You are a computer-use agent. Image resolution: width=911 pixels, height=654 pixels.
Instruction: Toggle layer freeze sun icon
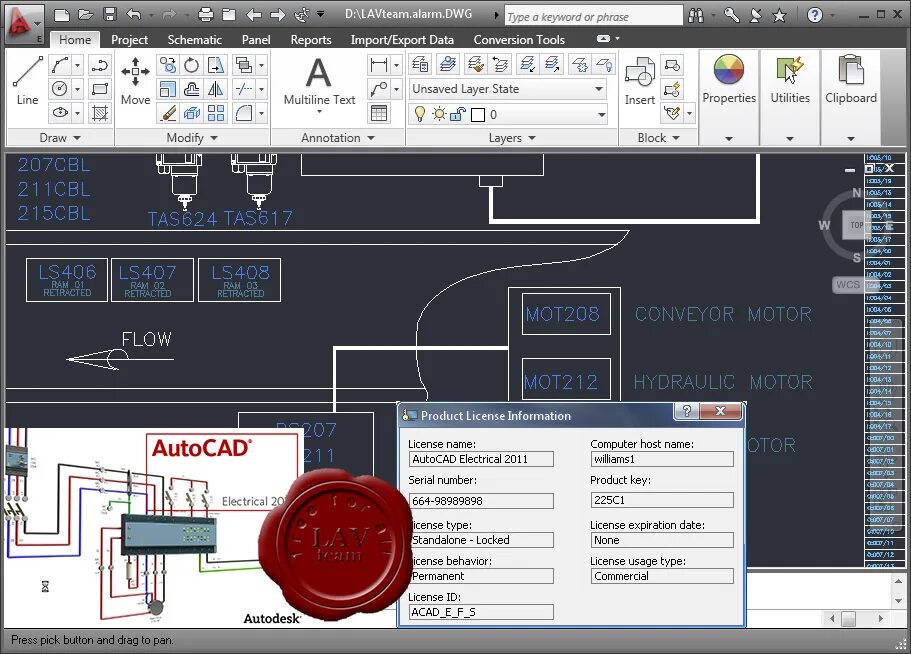[439, 114]
